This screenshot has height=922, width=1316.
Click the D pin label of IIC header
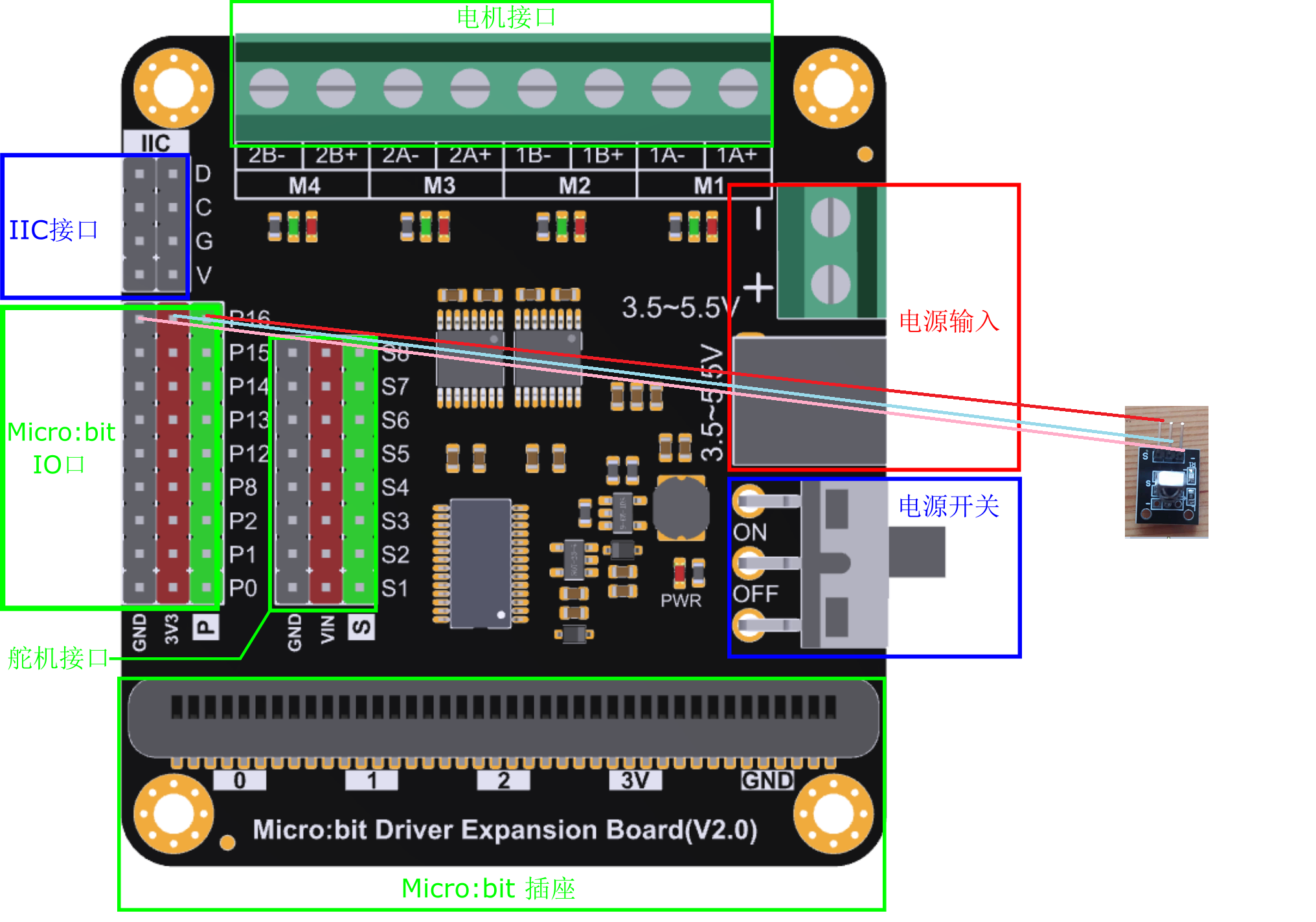click(203, 174)
